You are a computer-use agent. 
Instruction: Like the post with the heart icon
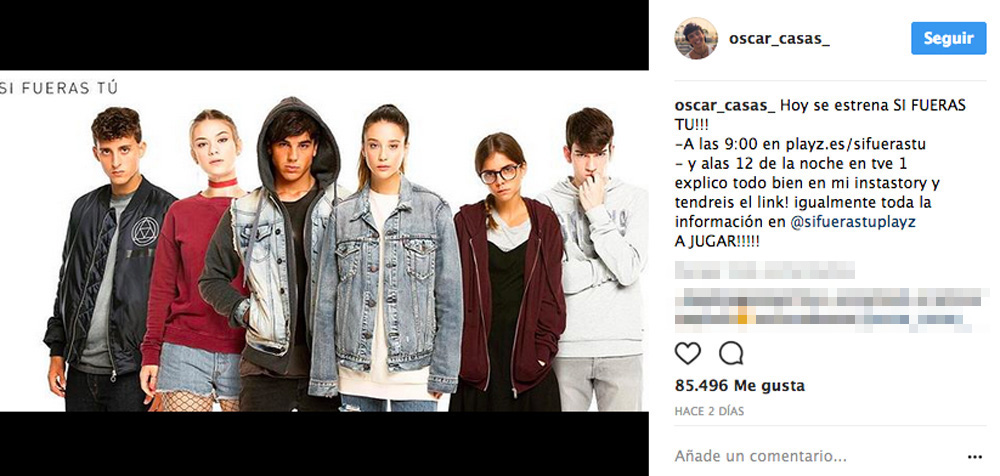coord(688,353)
